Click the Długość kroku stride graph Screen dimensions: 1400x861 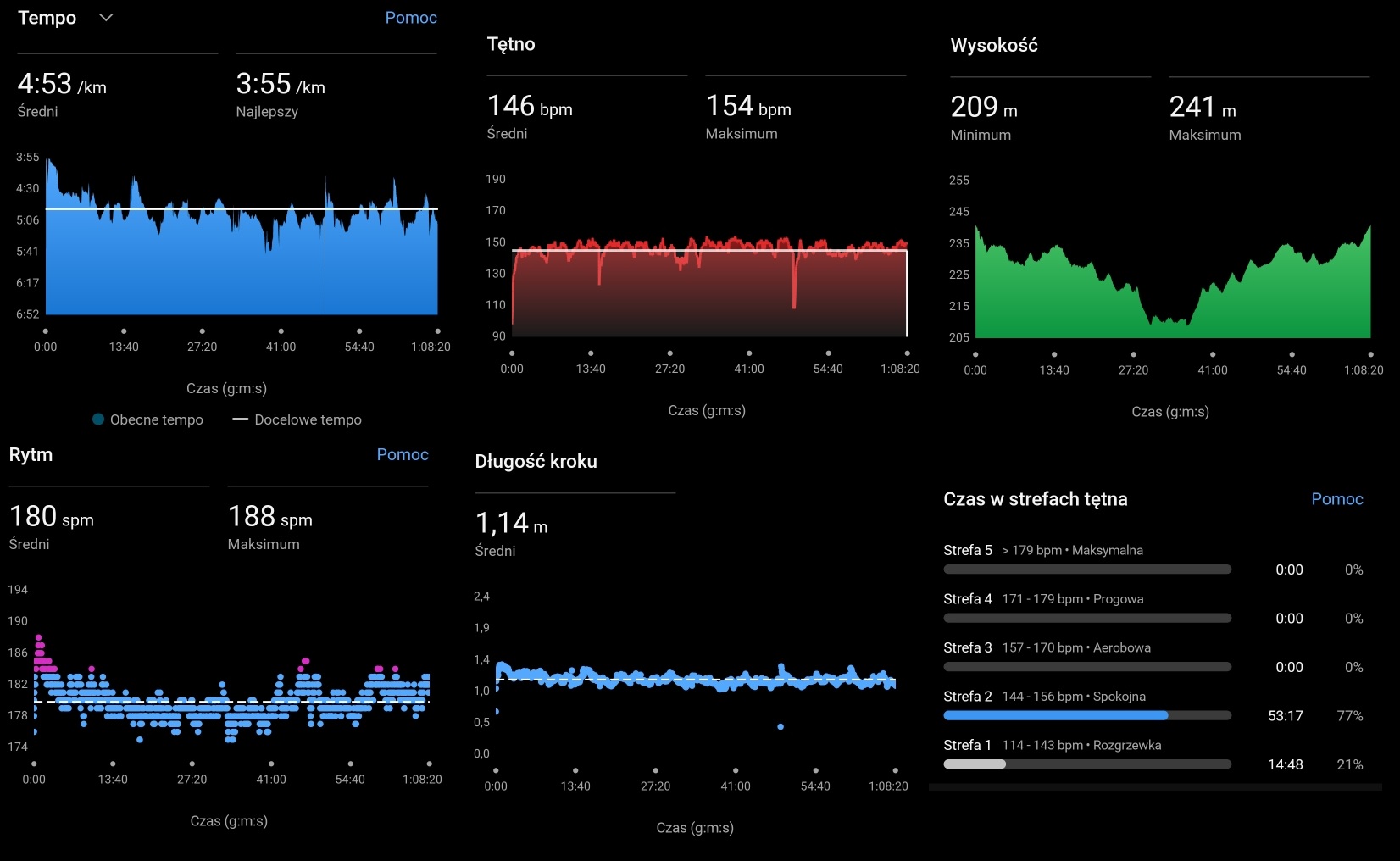tap(695, 680)
